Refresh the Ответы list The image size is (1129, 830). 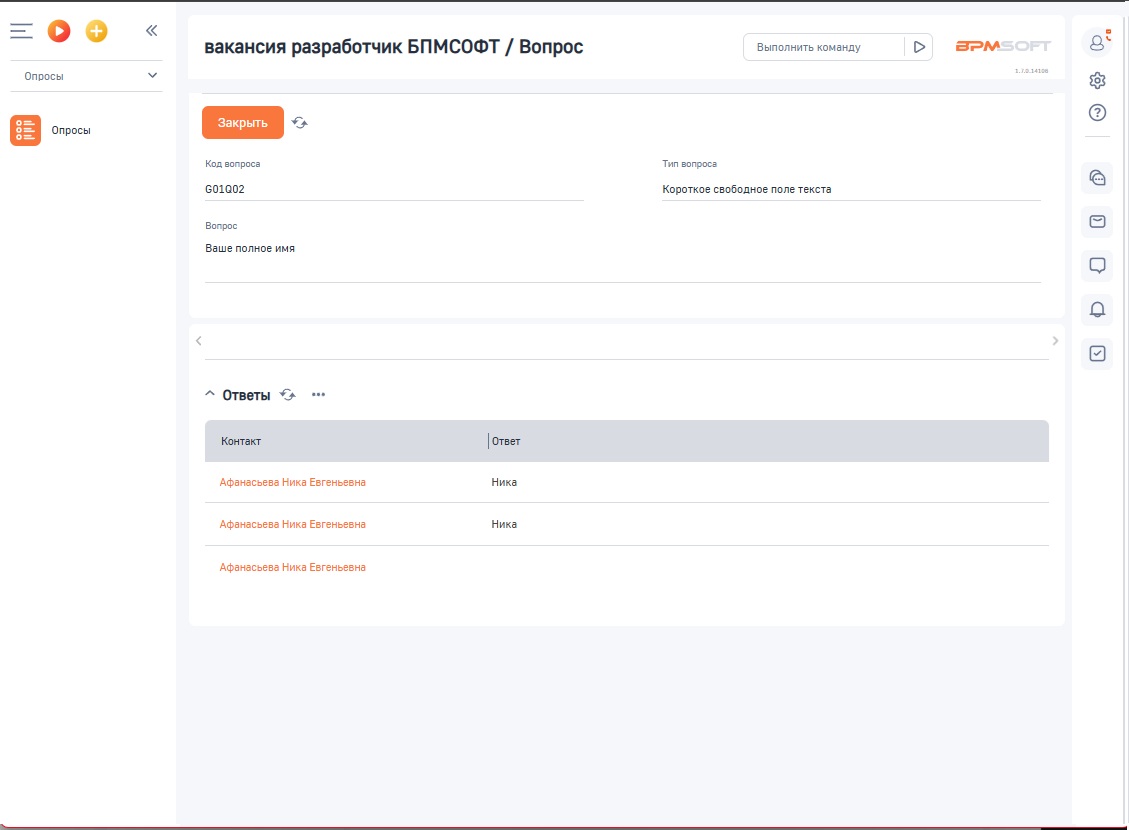[288, 395]
